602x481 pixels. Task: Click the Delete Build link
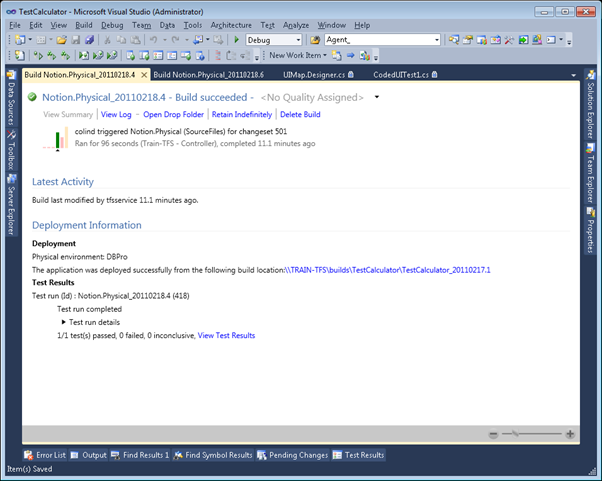pos(300,114)
